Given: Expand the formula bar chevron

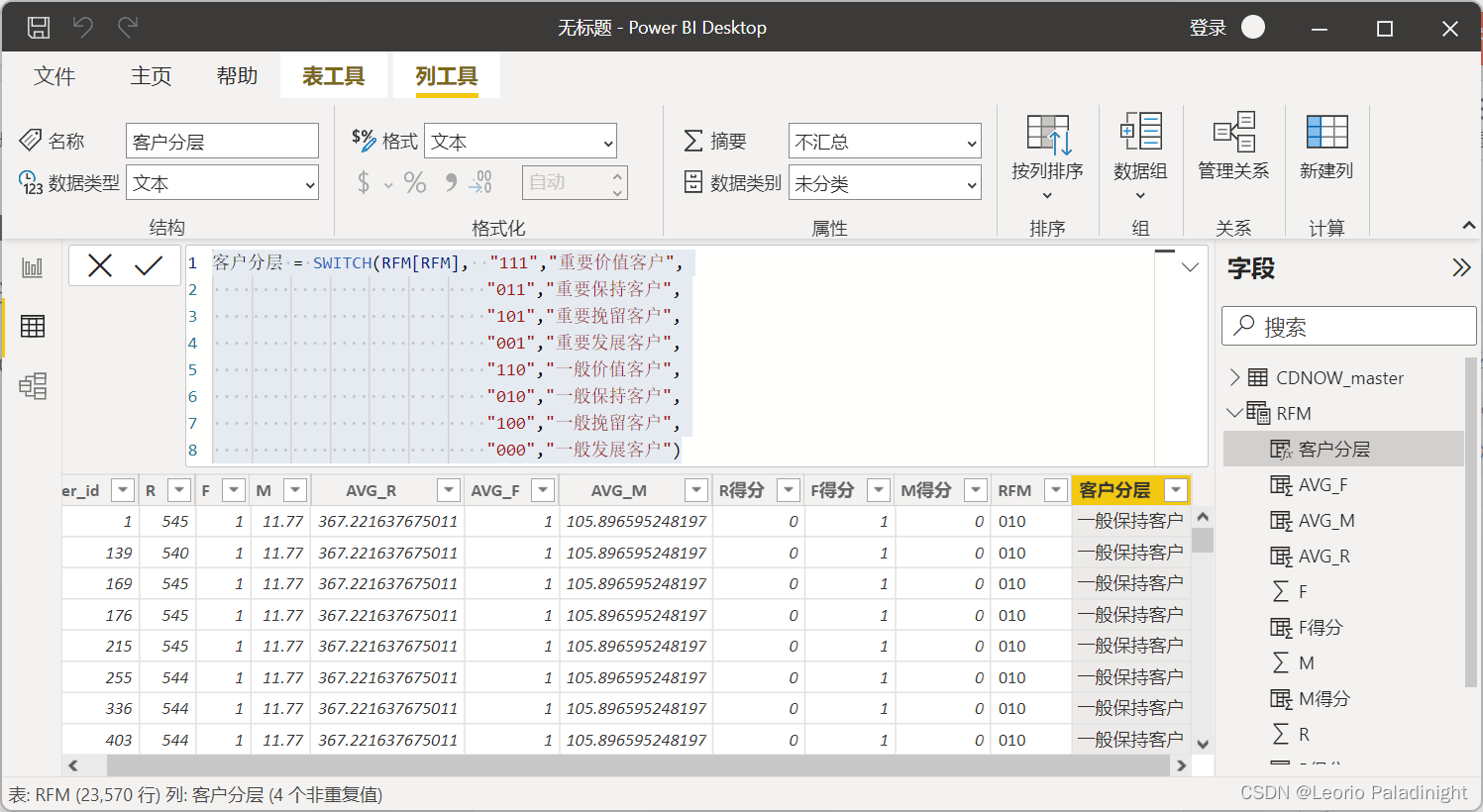Looking at the screenshot, I should [1191, 266].
